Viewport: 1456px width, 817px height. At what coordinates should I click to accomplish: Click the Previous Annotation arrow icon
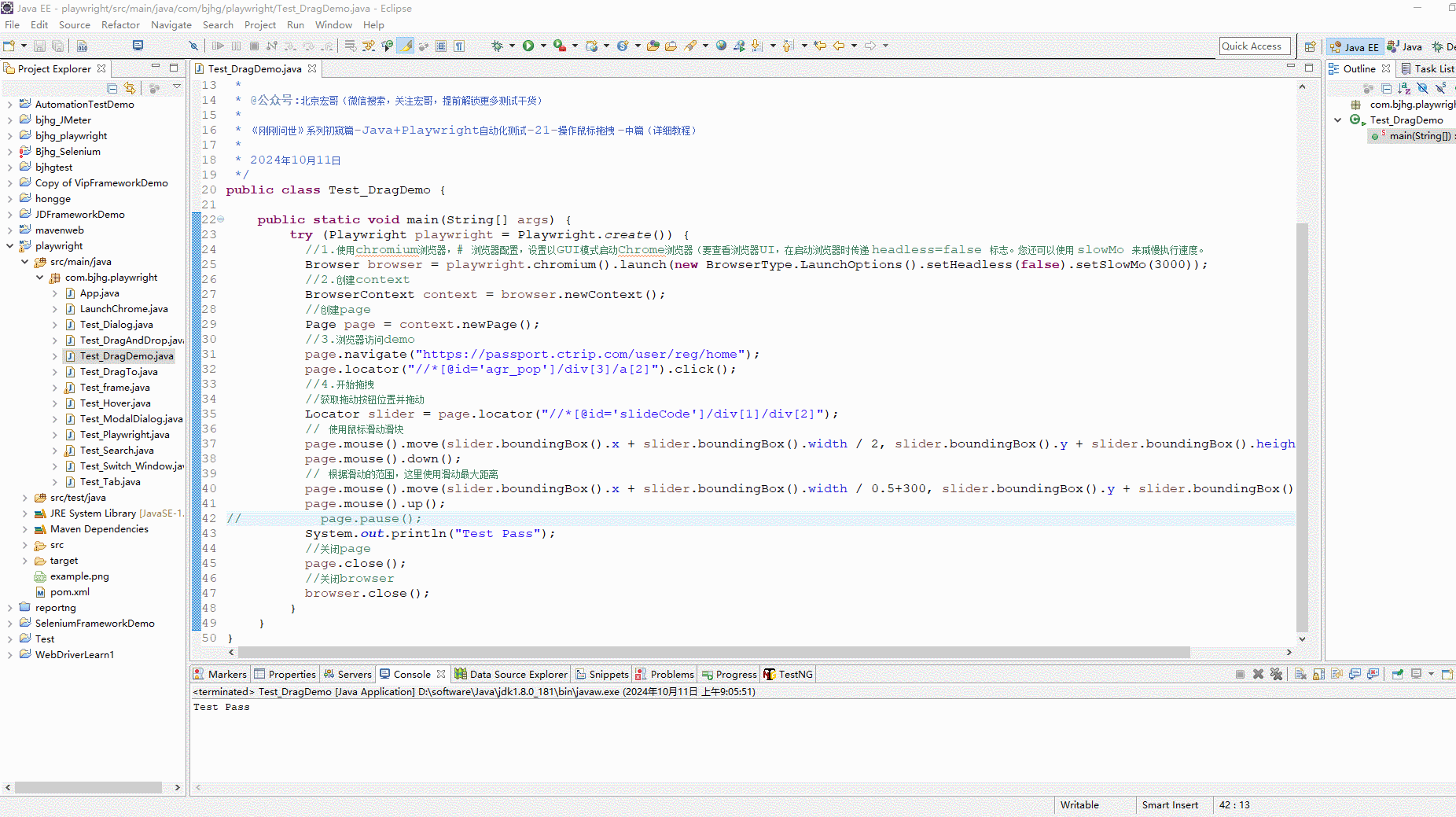787,46
